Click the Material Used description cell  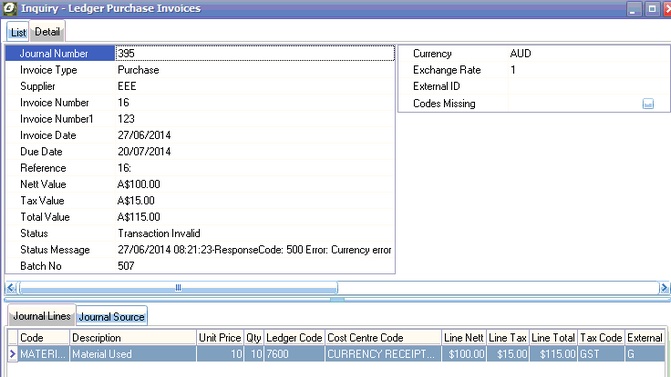[133, 354]
